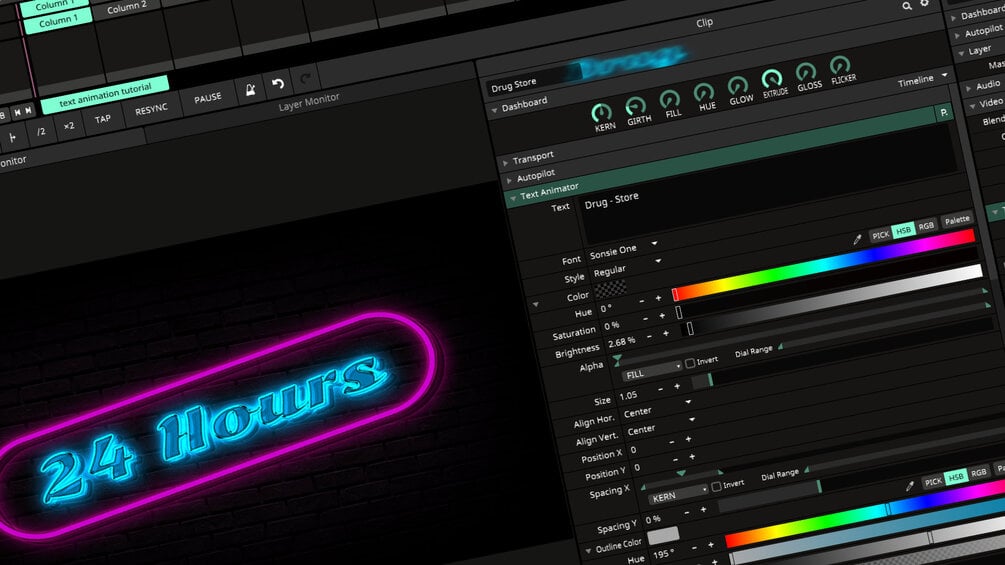Select the Outline Color eyedropper icon
The height and width of the screenshot is (565, 1005).
909,487
